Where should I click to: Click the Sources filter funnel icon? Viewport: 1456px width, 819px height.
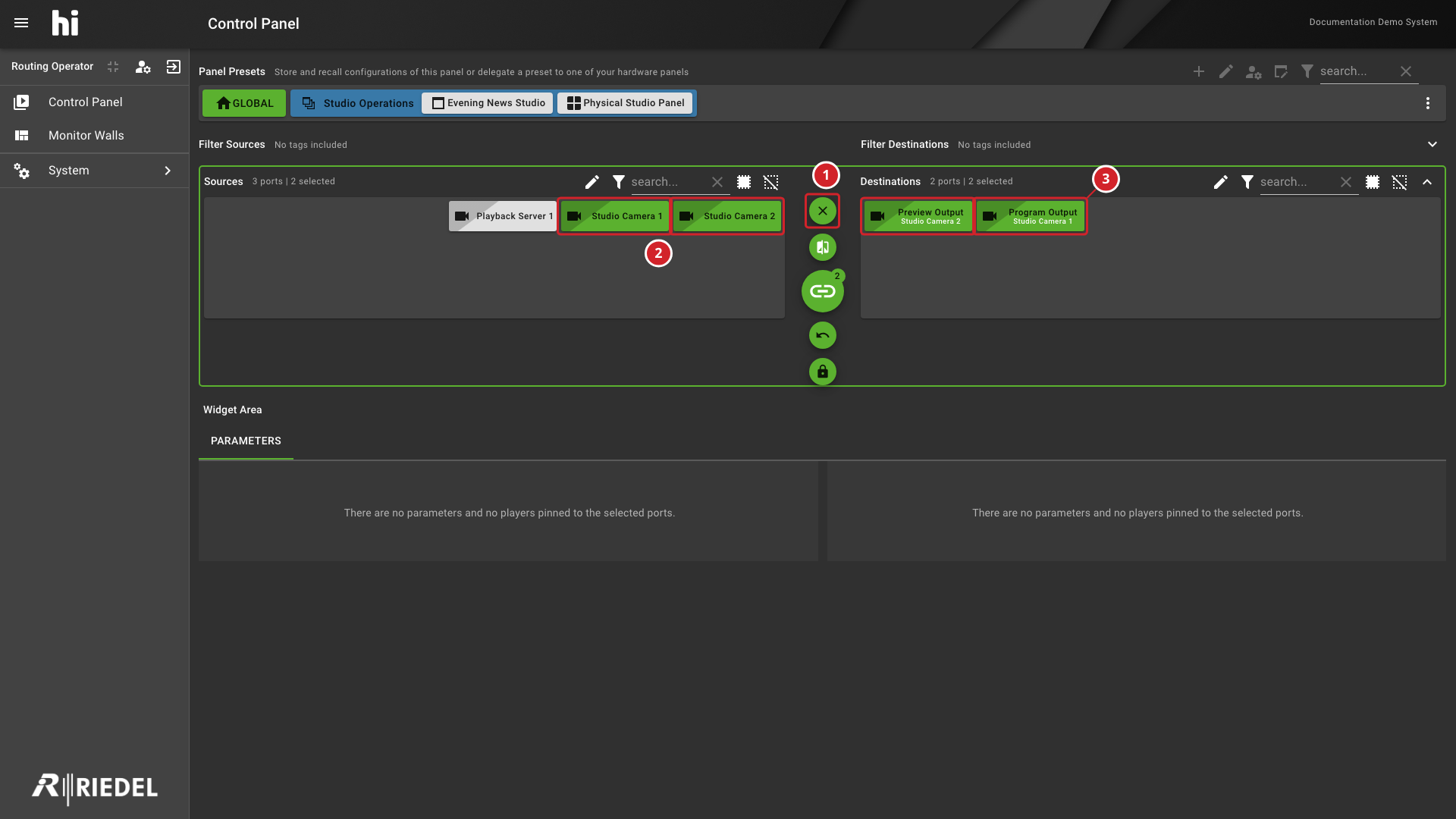click(619, 182)
